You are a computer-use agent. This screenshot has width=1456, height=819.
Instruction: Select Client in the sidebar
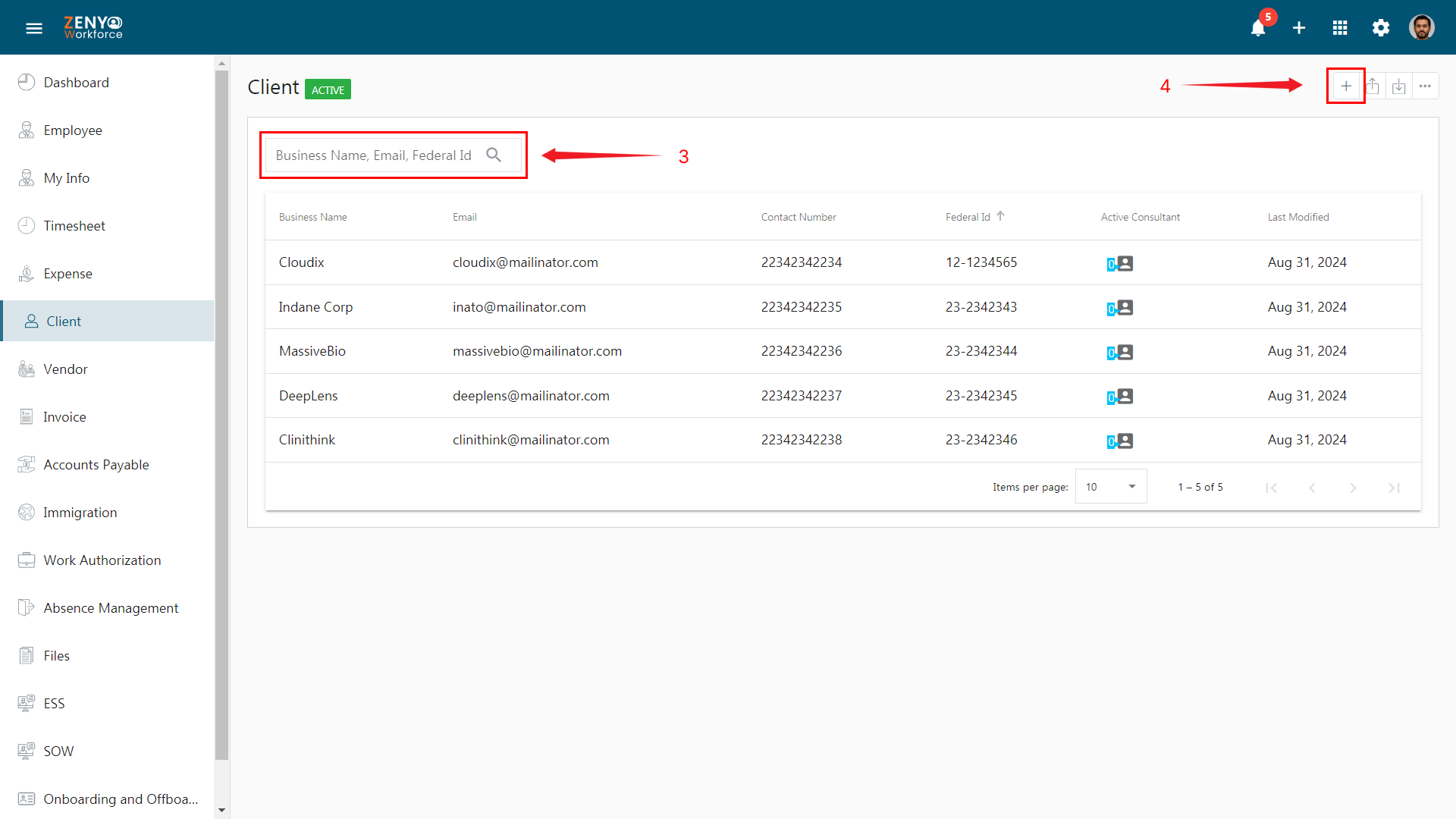pos(108,322)
